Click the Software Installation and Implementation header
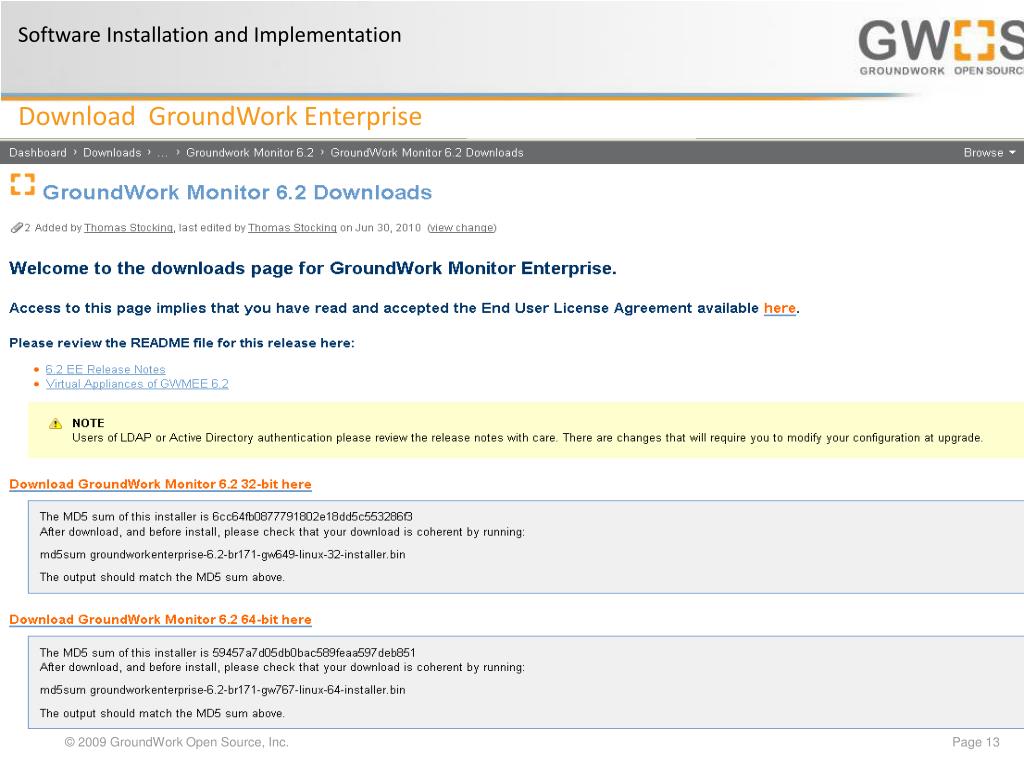This screenshot has width=1024, height=768. pos(210,35)
